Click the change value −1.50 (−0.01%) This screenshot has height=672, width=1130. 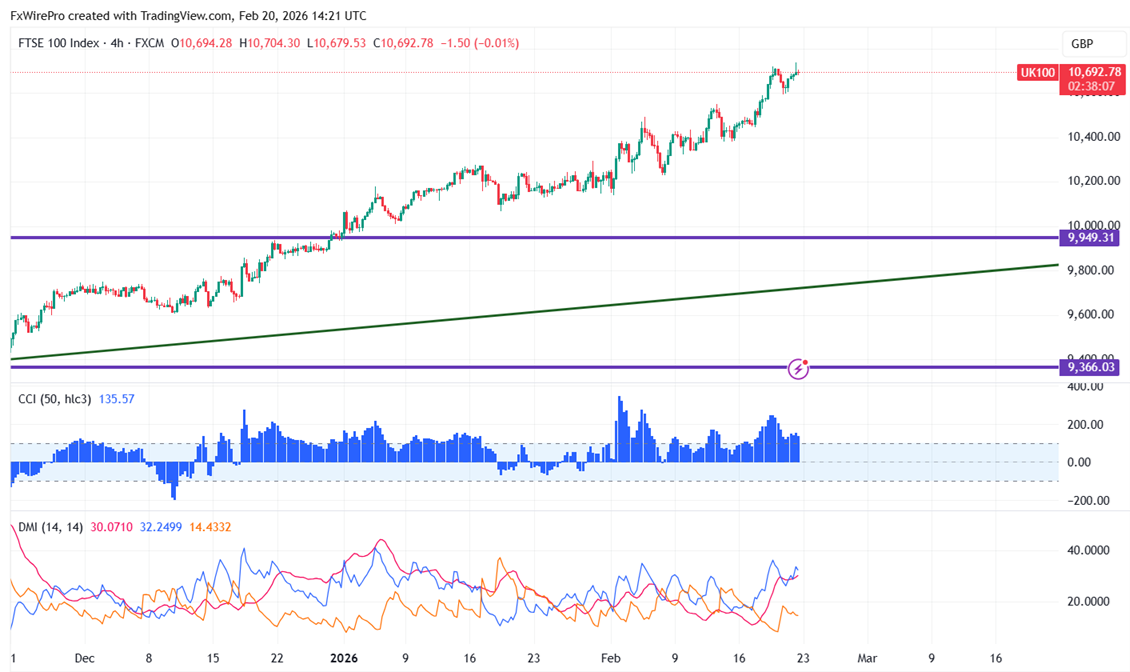click(479, 43)
